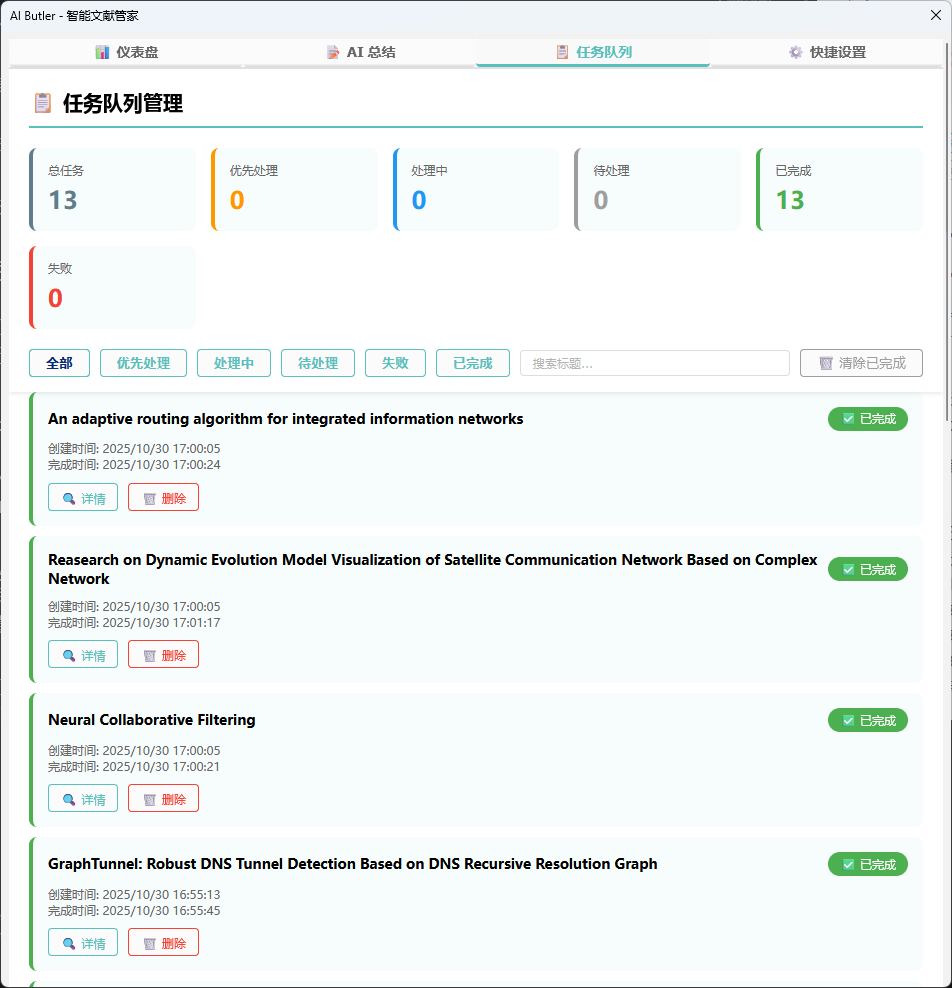Viewport: 952px width, 988px height.
Task: Open details for GraphTunnel task
Action: coord(83,943)
